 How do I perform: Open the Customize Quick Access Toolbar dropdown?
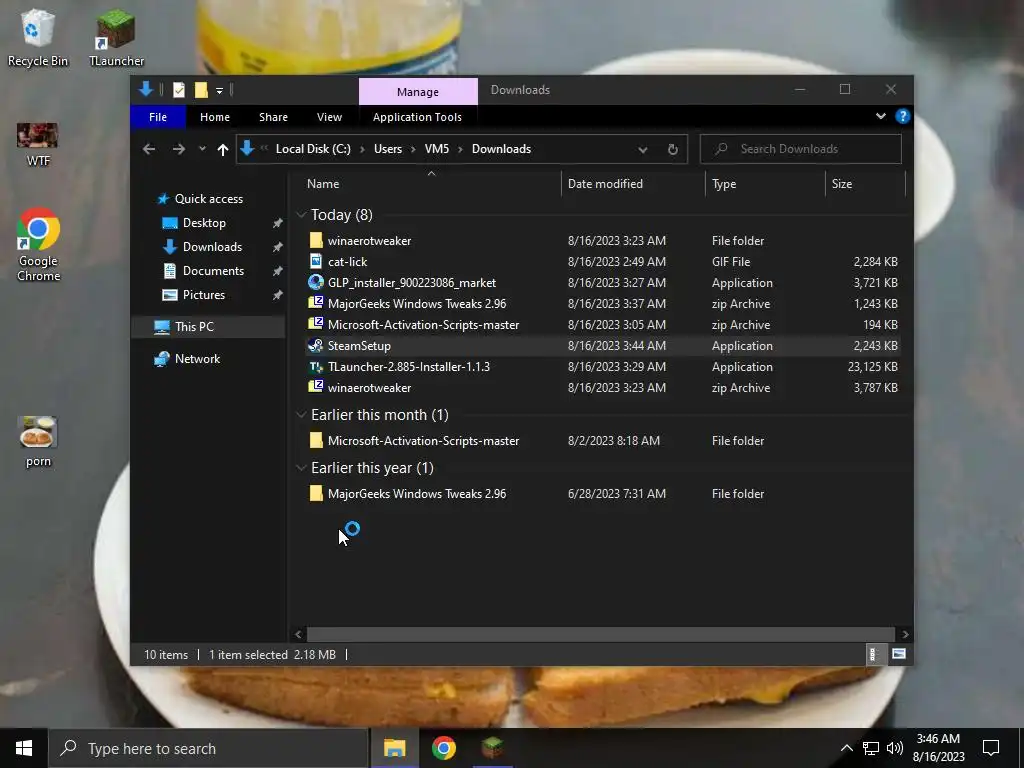[219, 91]
